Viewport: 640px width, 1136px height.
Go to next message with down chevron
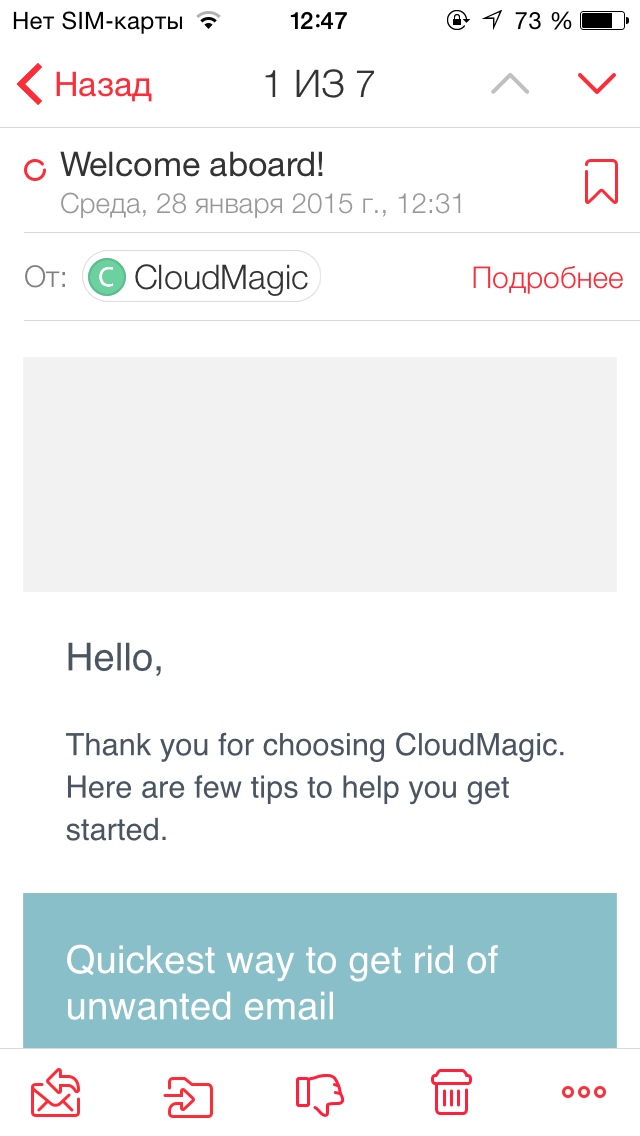pyautogui.click(x=597, y=84)
